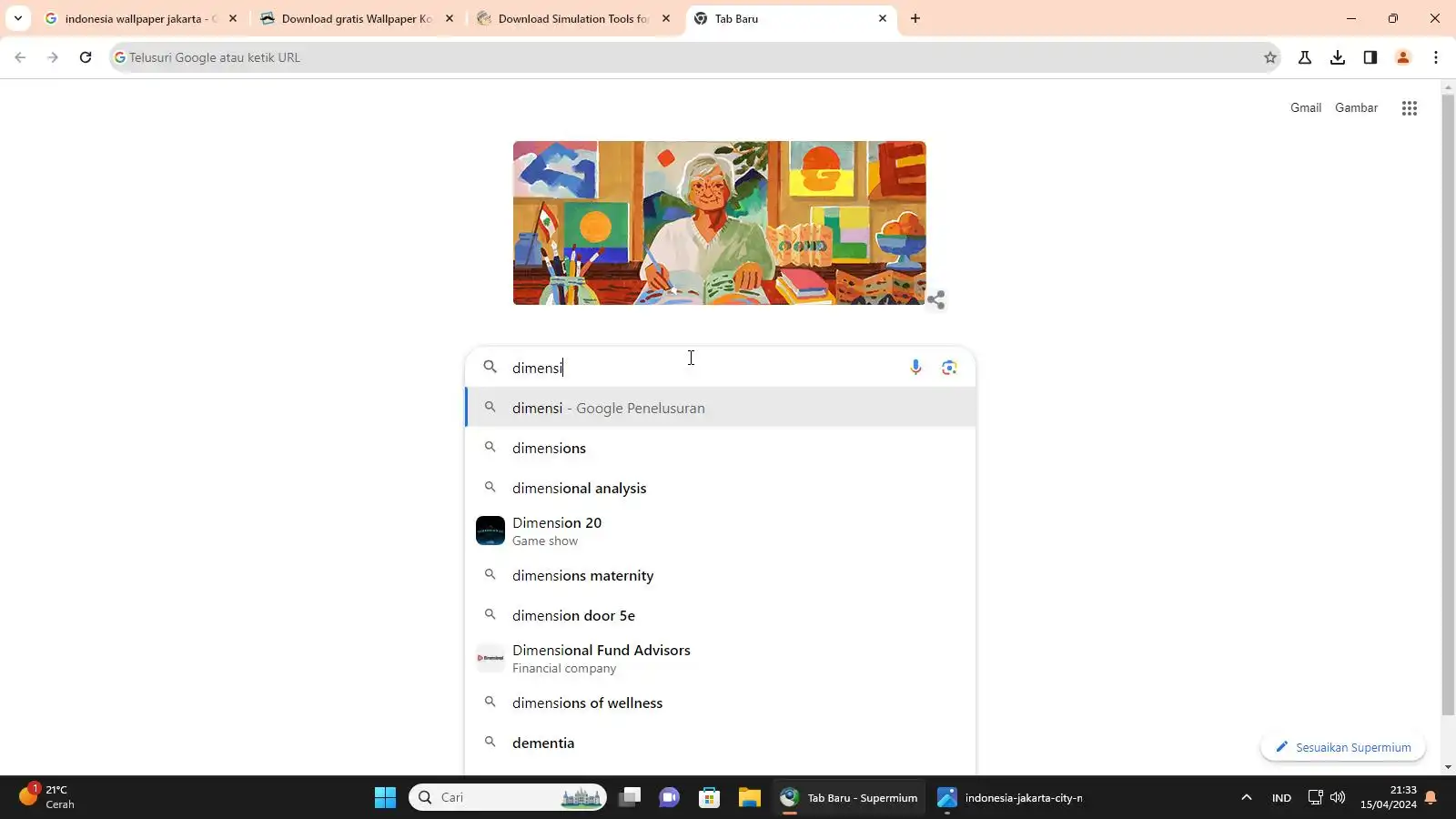1456x819 pixels.
Task: Select Dimensional Fund Advisors suggestion
Action: (x=721, y=658)
